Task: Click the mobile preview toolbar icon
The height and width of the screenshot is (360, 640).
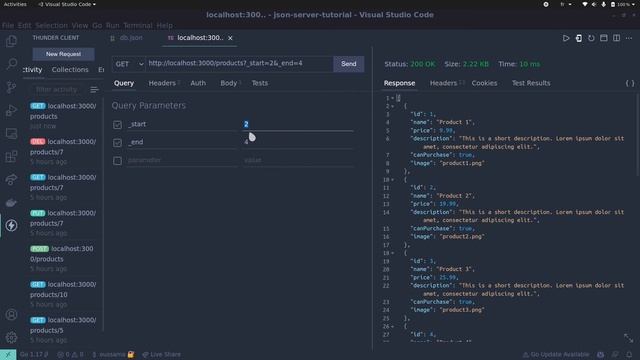Action: coord(579,38)
